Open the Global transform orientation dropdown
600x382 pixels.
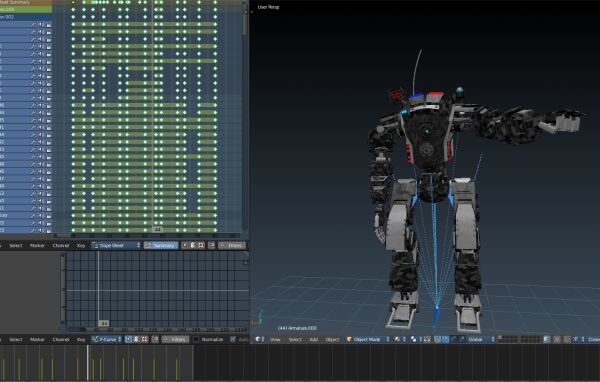click(x=481, y=340)
